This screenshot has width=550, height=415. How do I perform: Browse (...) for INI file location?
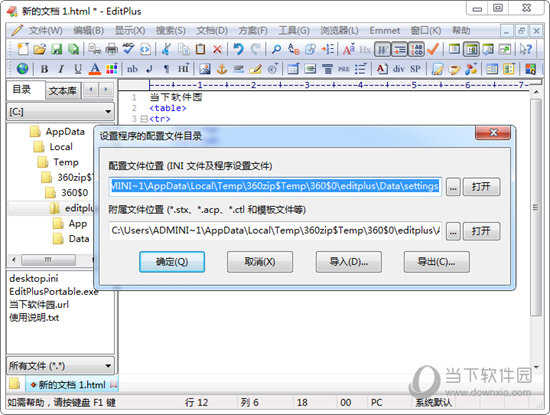(453, 187)
